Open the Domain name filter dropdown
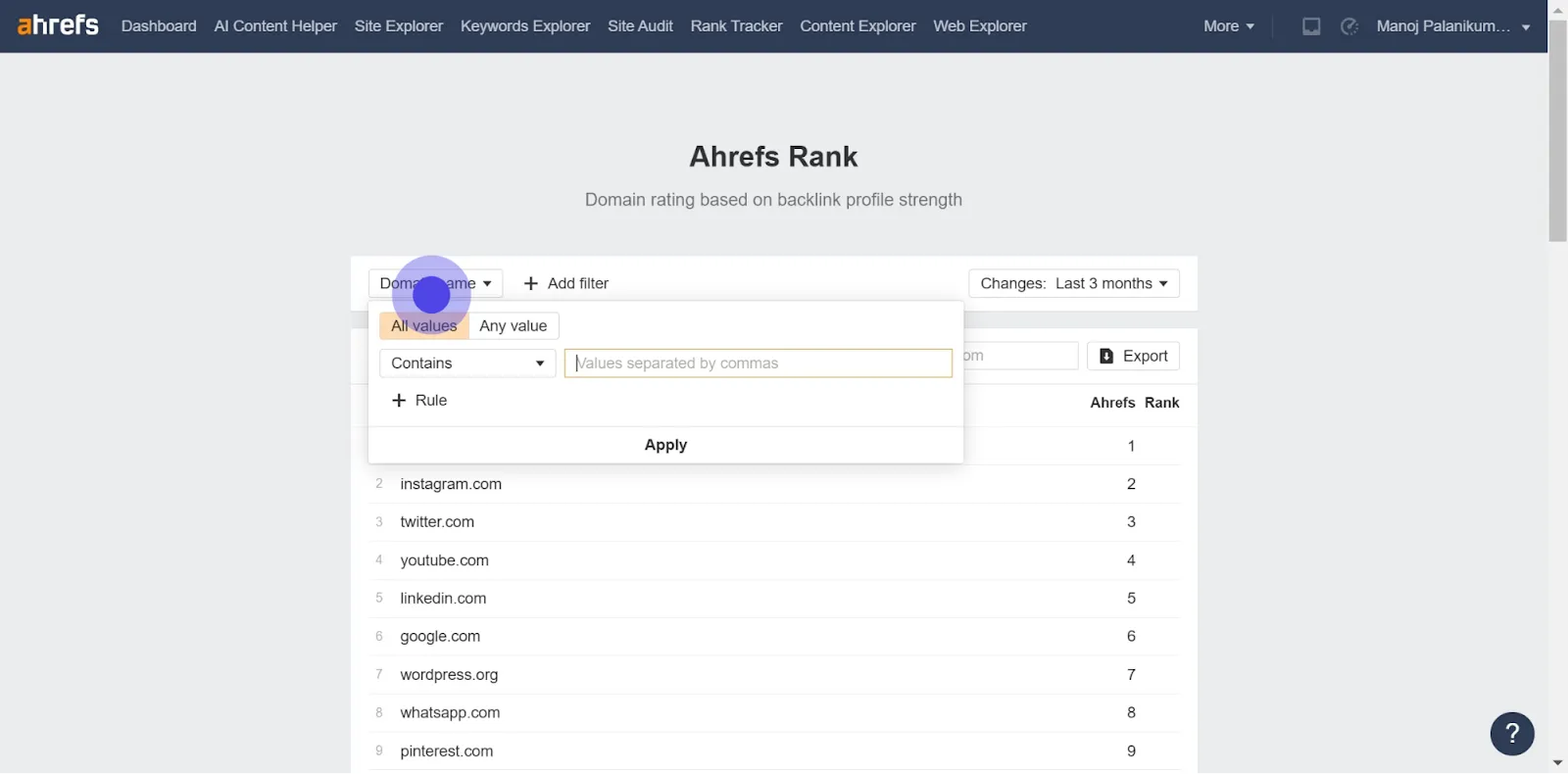The image size is (1568, 774). point(436,283)
